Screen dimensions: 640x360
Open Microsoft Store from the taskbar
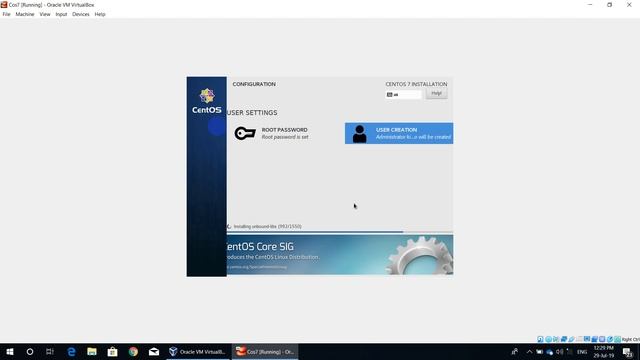pyautogui.click(x=113, y=351)
